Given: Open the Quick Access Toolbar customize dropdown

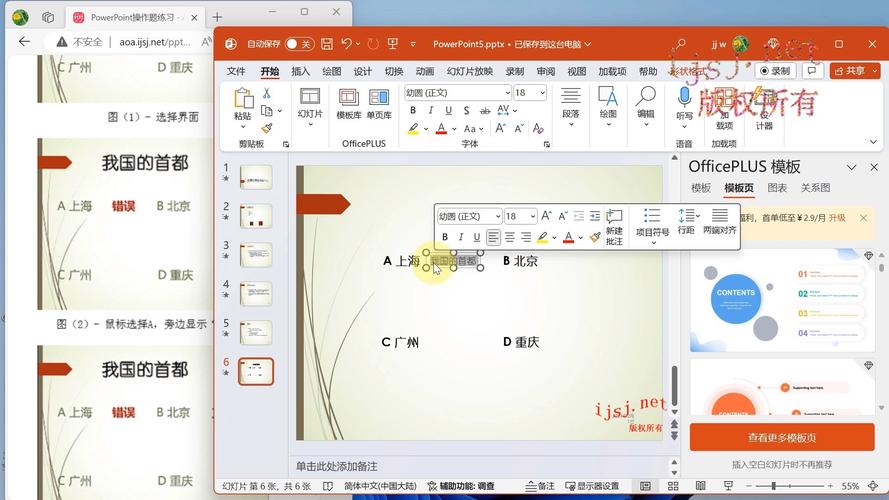Looking at the screenshot, I should 413,44.
